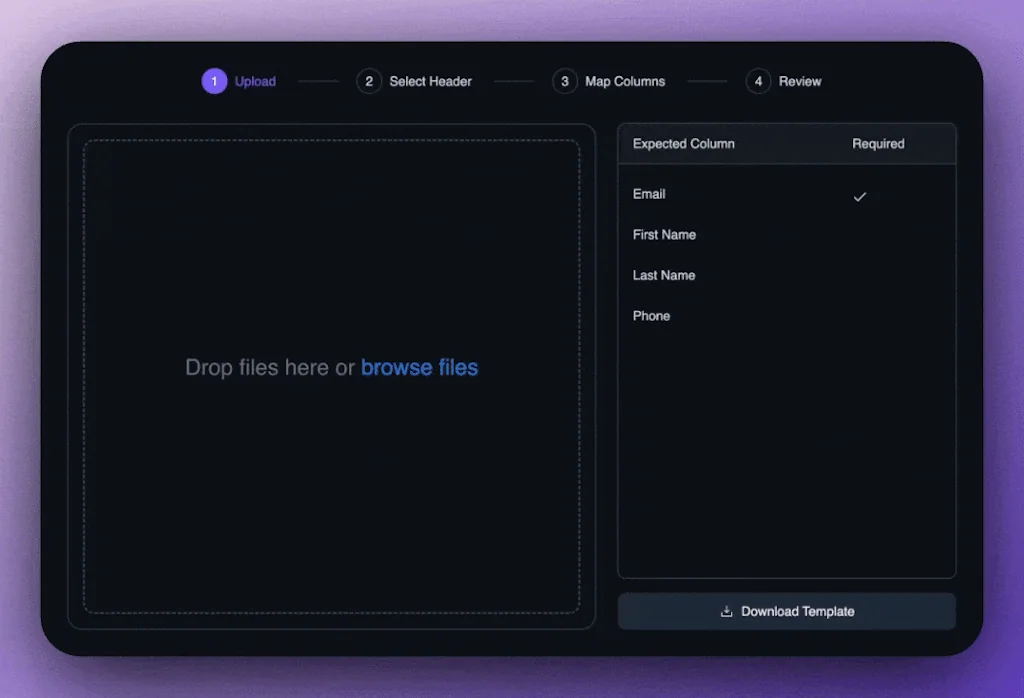Viewport: 1024px width, 698px height.
Task: Toggle the Required checkmark for Email
Action: 860,197
